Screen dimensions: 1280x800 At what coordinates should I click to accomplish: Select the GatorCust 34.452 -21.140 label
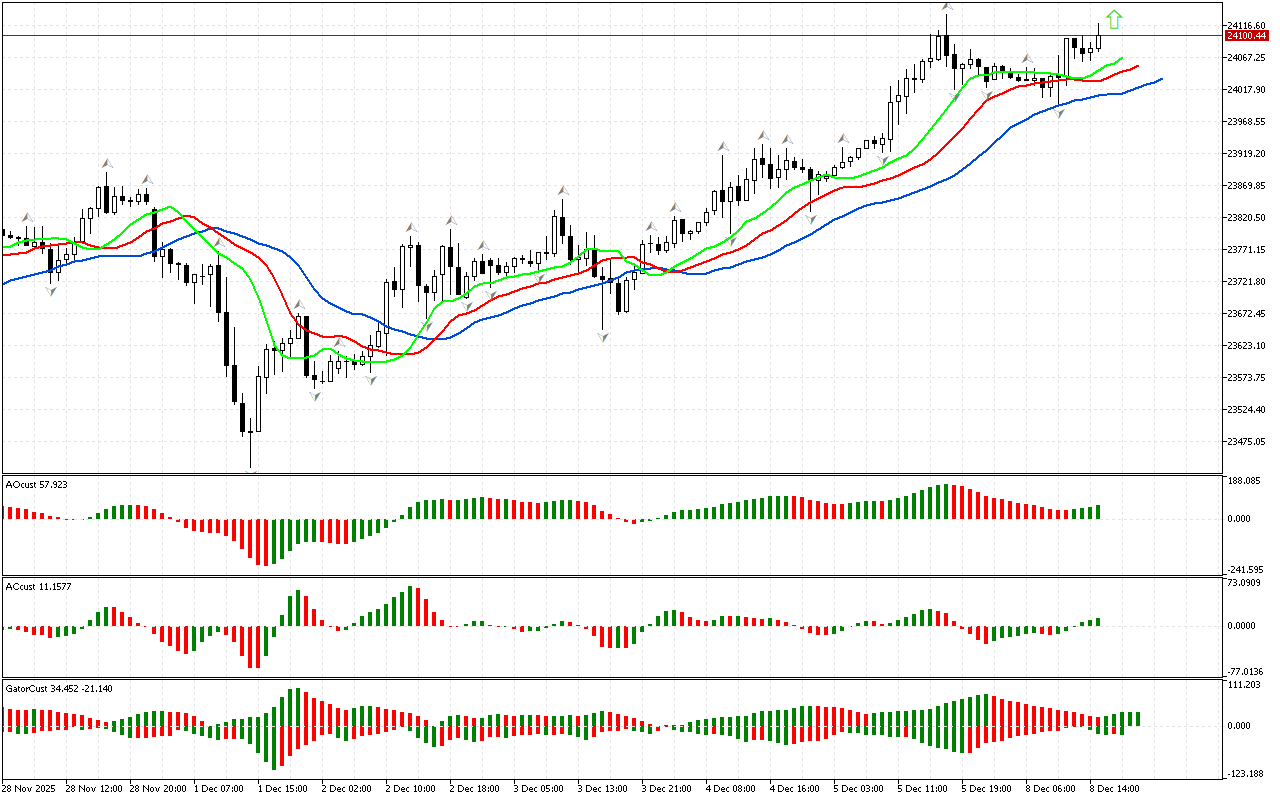59,688
